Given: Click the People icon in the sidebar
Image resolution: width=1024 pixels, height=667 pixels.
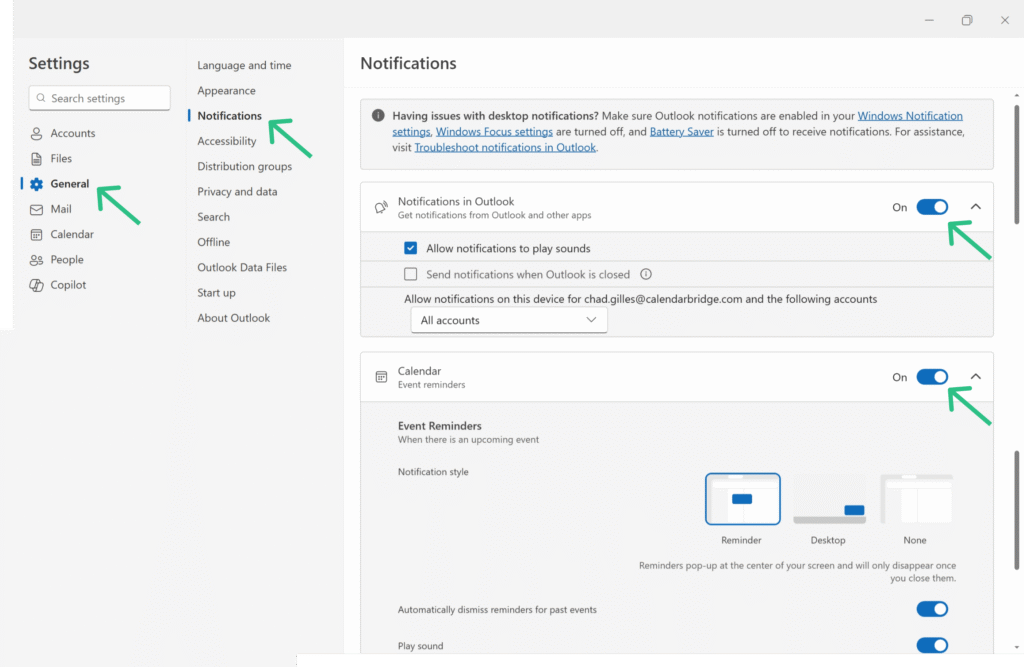Looking at the screenshot, I should (x=37, y=260).
